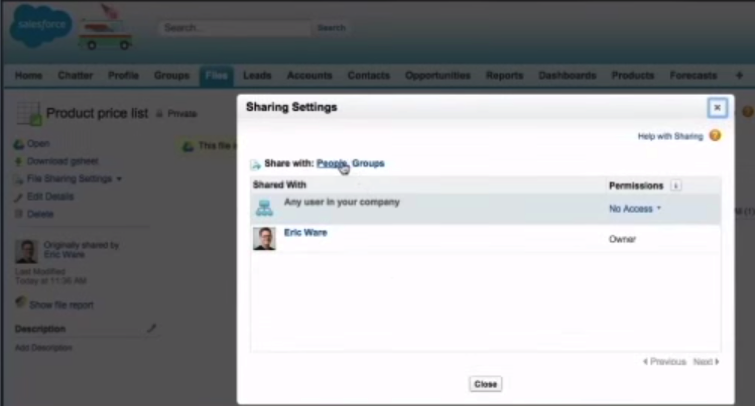Click the Permissions info icon
Screen dimensions: 755x407
[x=676, y=185]
